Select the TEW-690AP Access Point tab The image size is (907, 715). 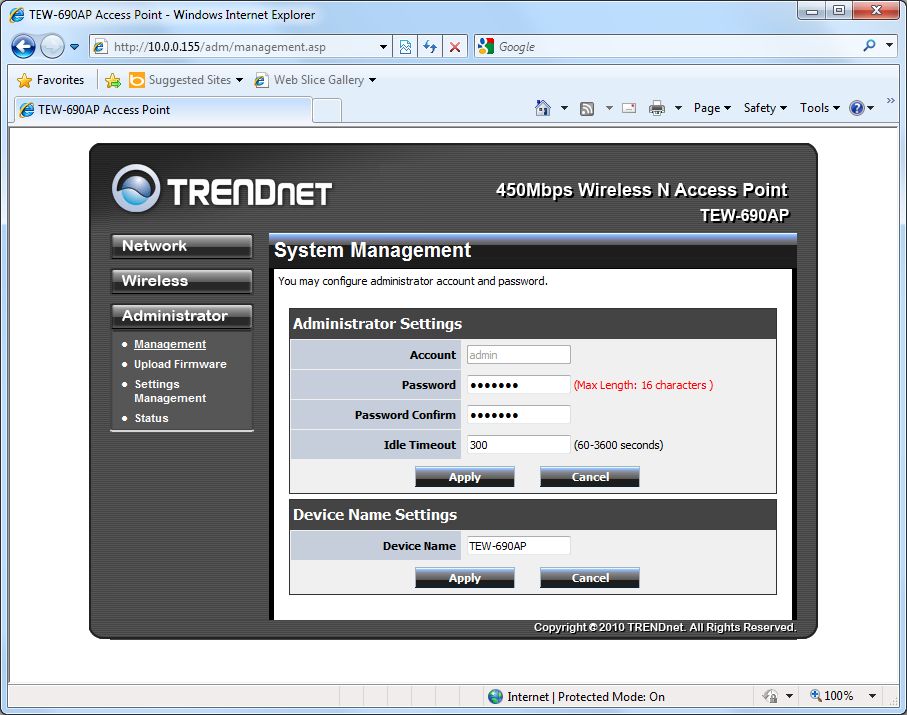pos(162,110)
